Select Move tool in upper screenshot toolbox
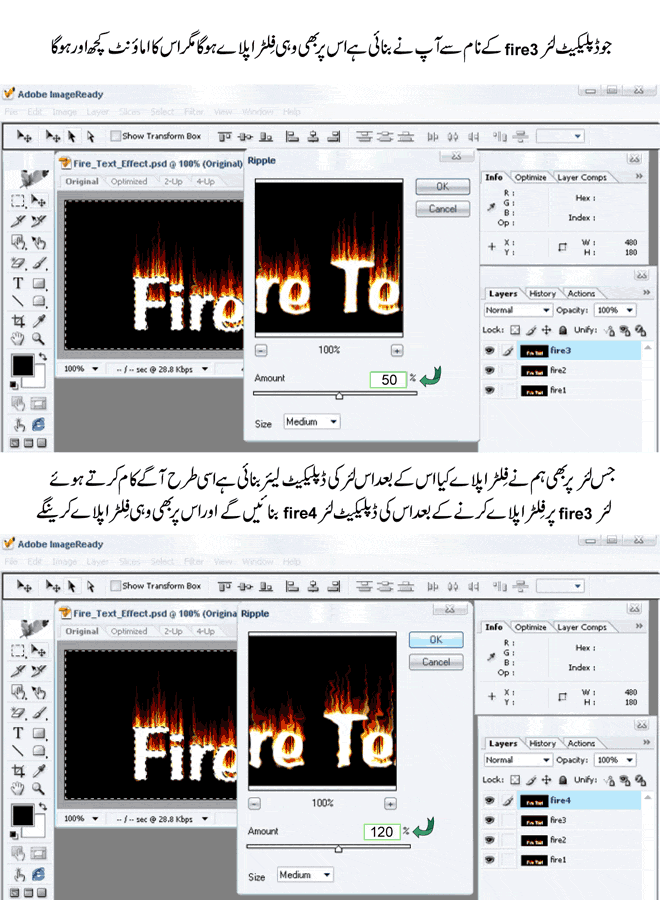This screenshot has height=900, width=660. 38,200
